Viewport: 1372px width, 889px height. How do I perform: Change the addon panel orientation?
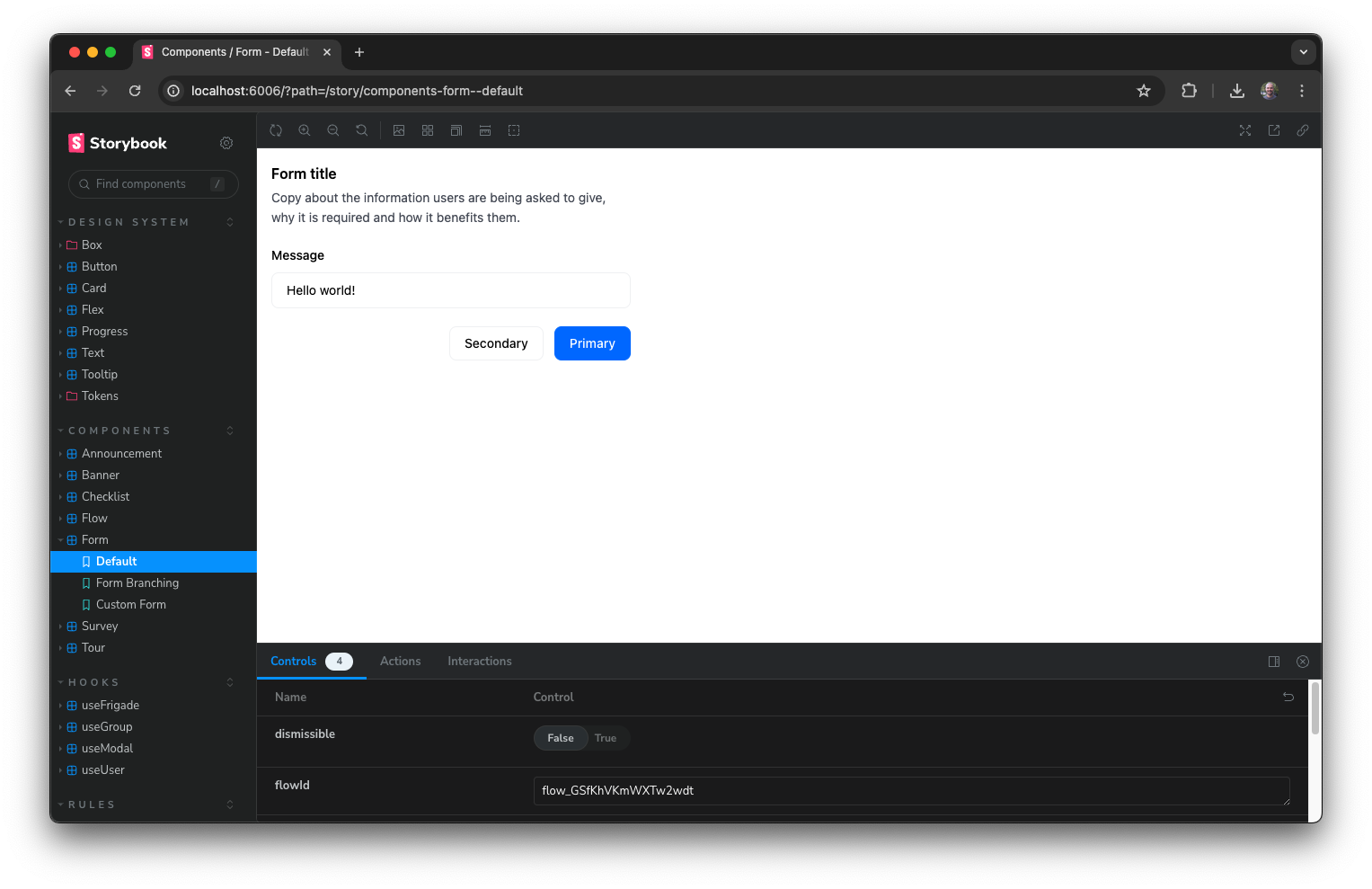(1274, 662)
